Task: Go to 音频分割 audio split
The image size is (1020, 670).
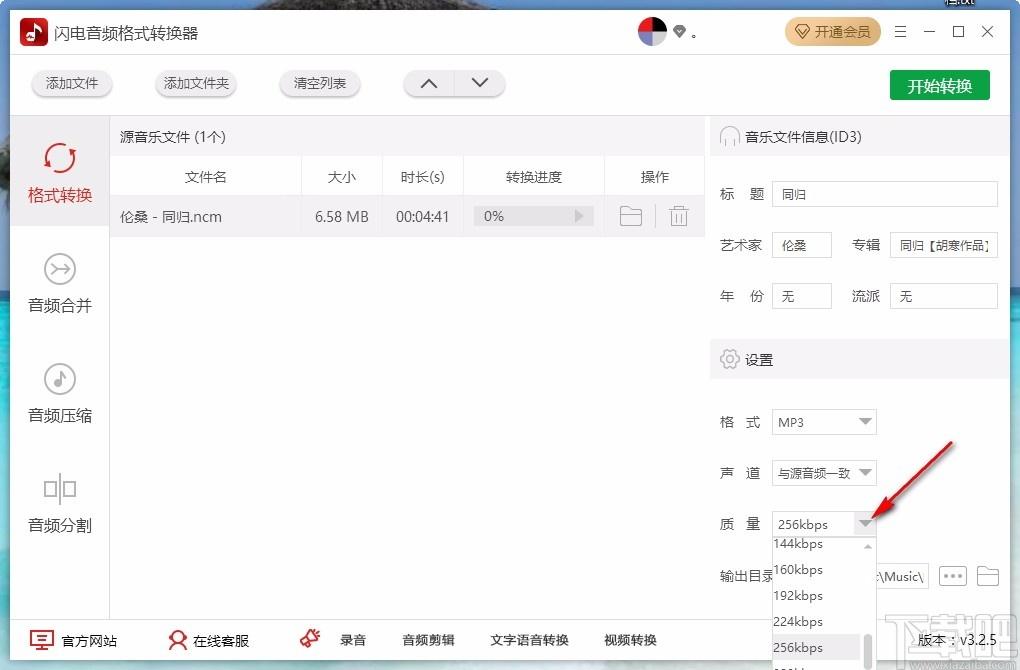Action: (60, 502)
